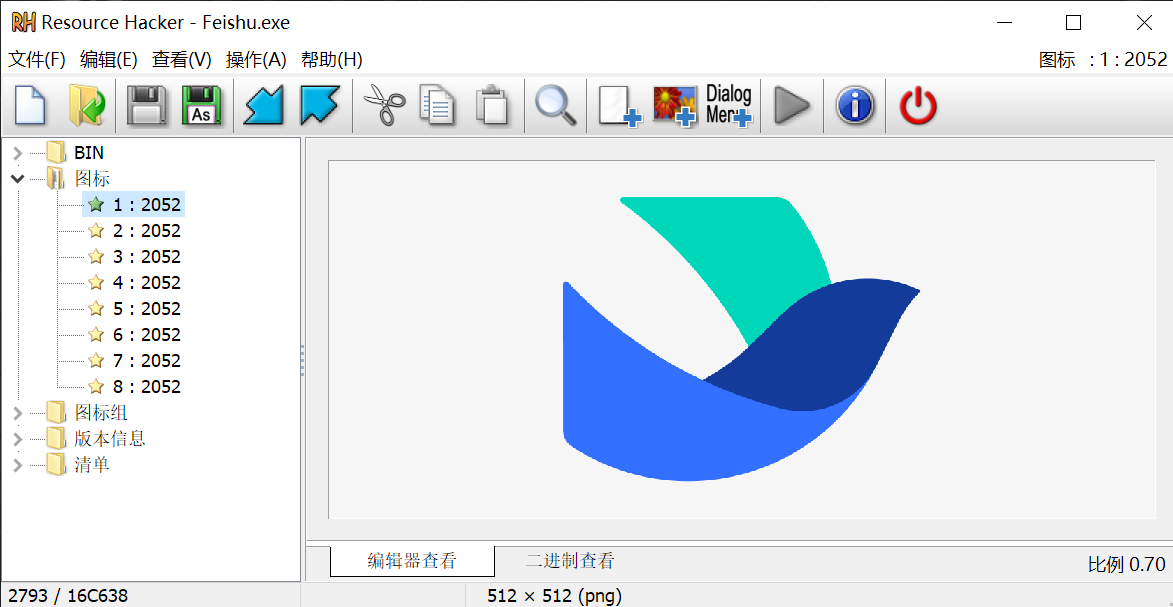Maximize the Resource Hacker window
This screenshot has height=607, width=1173.
point(1074,22)
